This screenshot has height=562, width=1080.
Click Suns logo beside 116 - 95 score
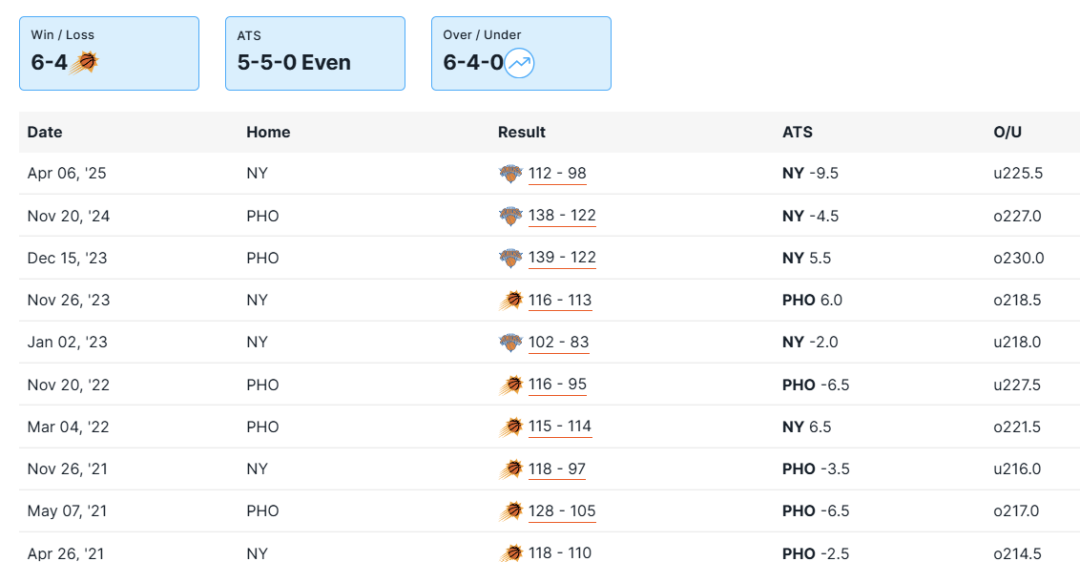point(510,384)
